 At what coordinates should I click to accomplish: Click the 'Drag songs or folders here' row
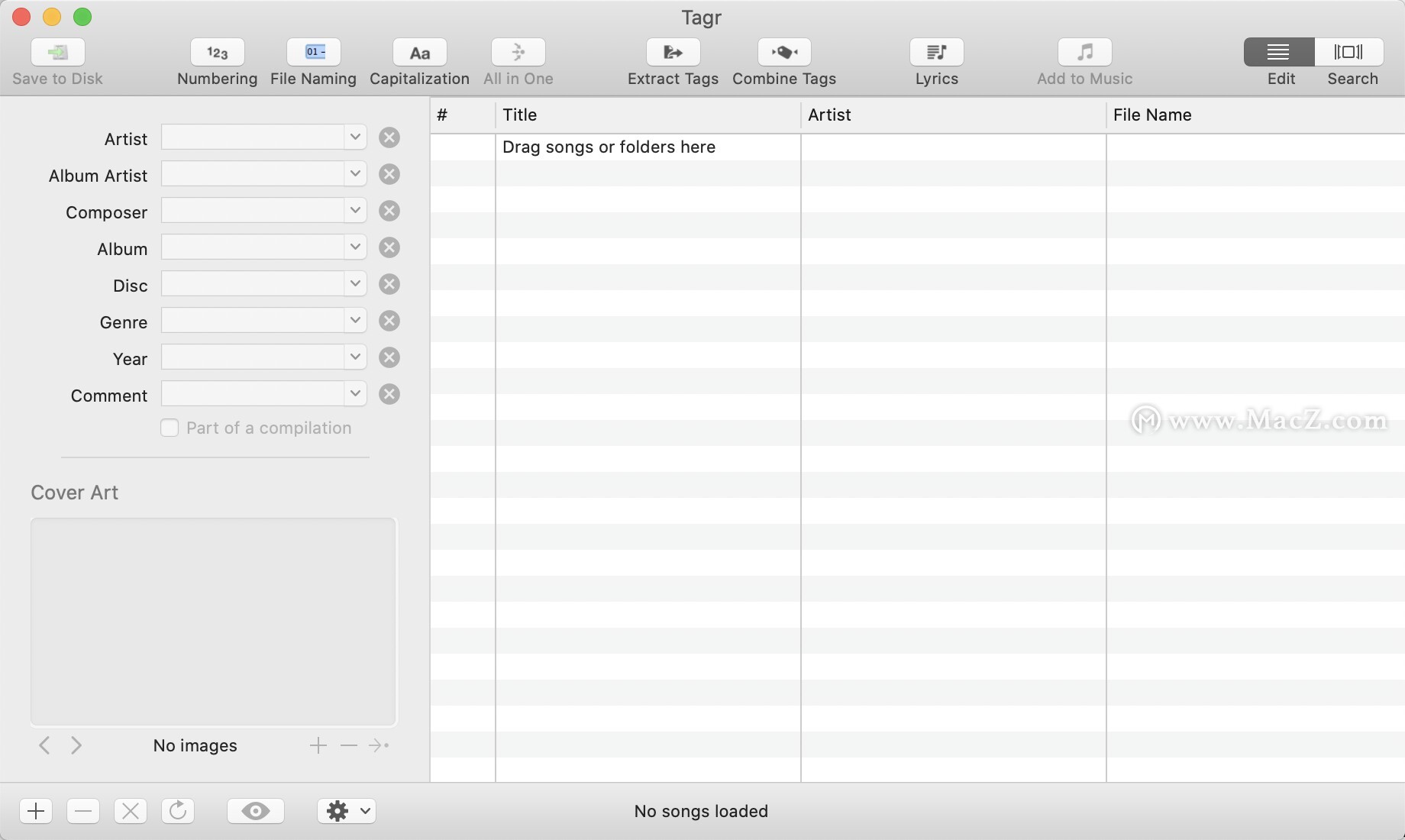tap(917, 147)
